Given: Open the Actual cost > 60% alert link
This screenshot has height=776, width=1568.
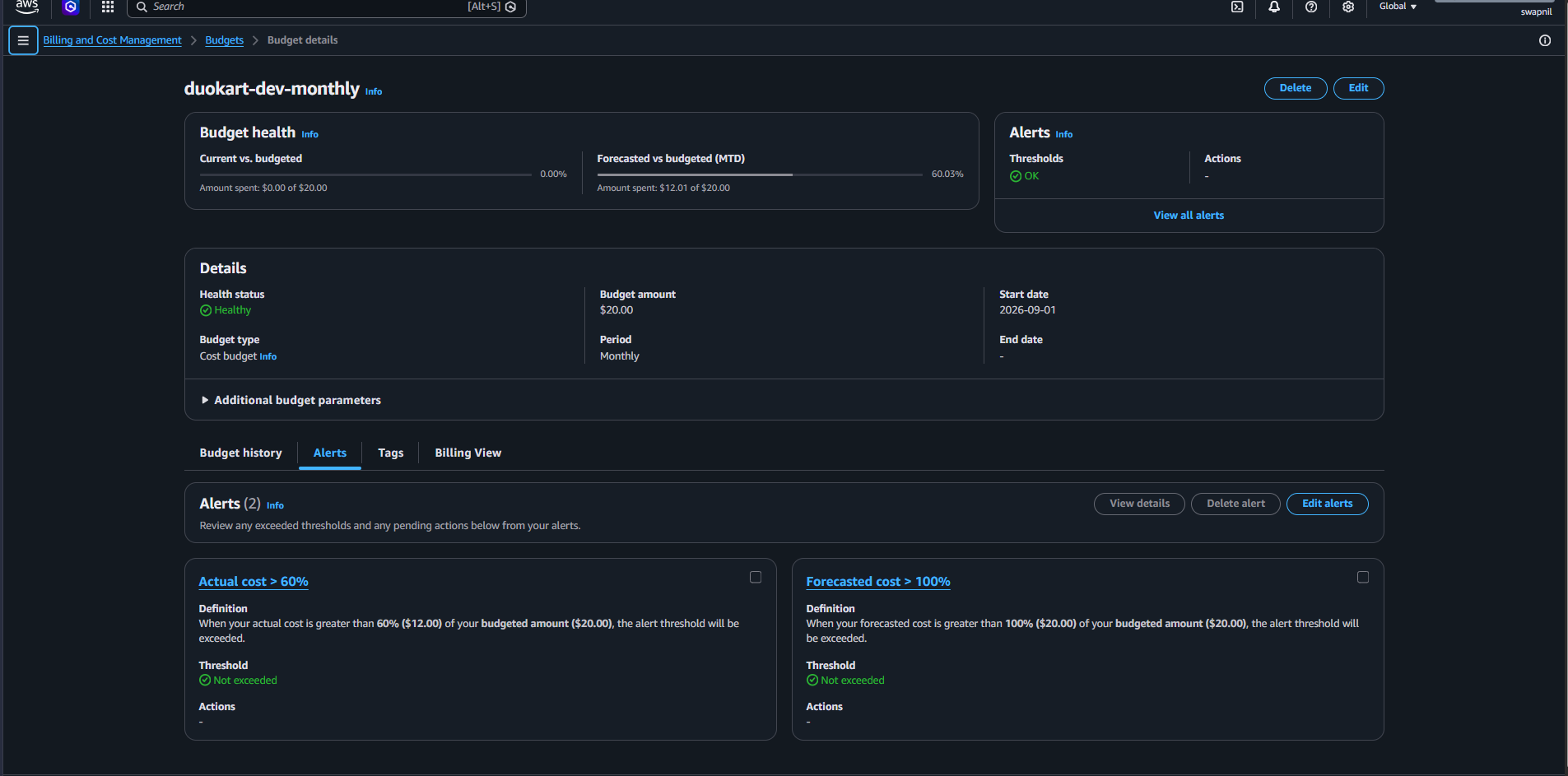Looking at the screenshot, I should point(254,582).
